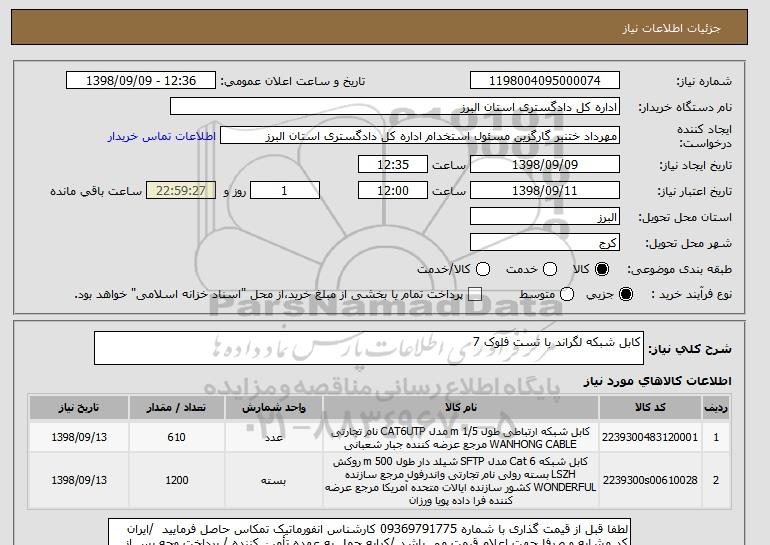The image size is (770, 545).
Task: Toggle the Islamic treasury payment checkbox
Action: pos(475,294)
